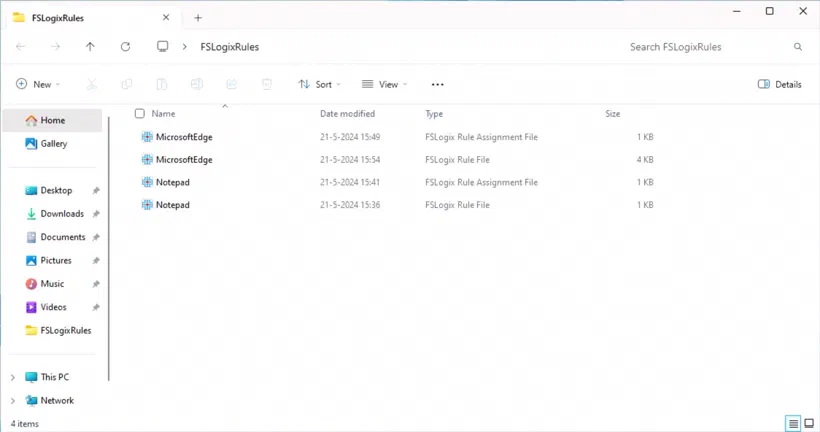The width and height of the screenshot is (820, 432).
Task: Switch to large thumbnails view icon in status bar
Action: click(809, 423)
